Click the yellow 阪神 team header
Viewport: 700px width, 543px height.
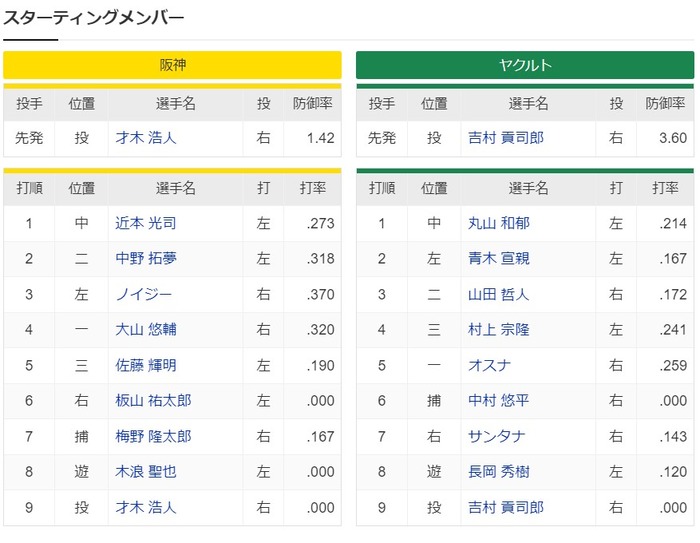[172, 65]
